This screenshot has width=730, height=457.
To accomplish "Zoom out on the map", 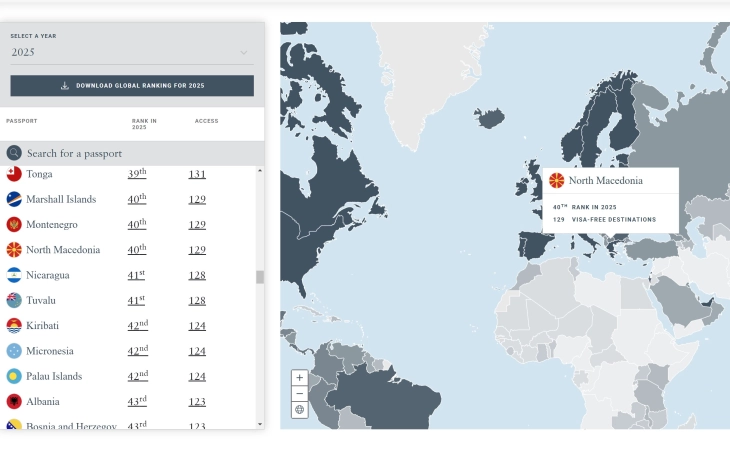I will coord(299,394).
